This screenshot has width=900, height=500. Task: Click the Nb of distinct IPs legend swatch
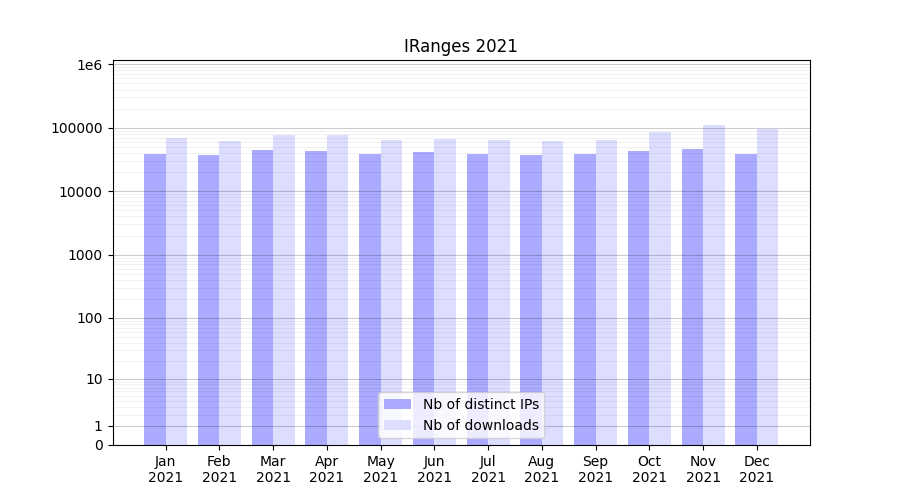tap(397, 404)
